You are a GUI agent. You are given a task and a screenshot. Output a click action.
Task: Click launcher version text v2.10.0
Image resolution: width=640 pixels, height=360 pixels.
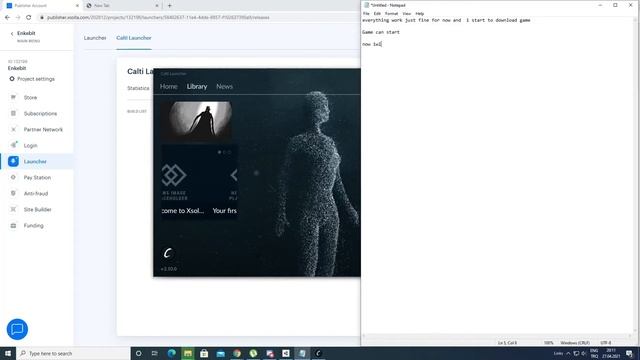point(169,269)
